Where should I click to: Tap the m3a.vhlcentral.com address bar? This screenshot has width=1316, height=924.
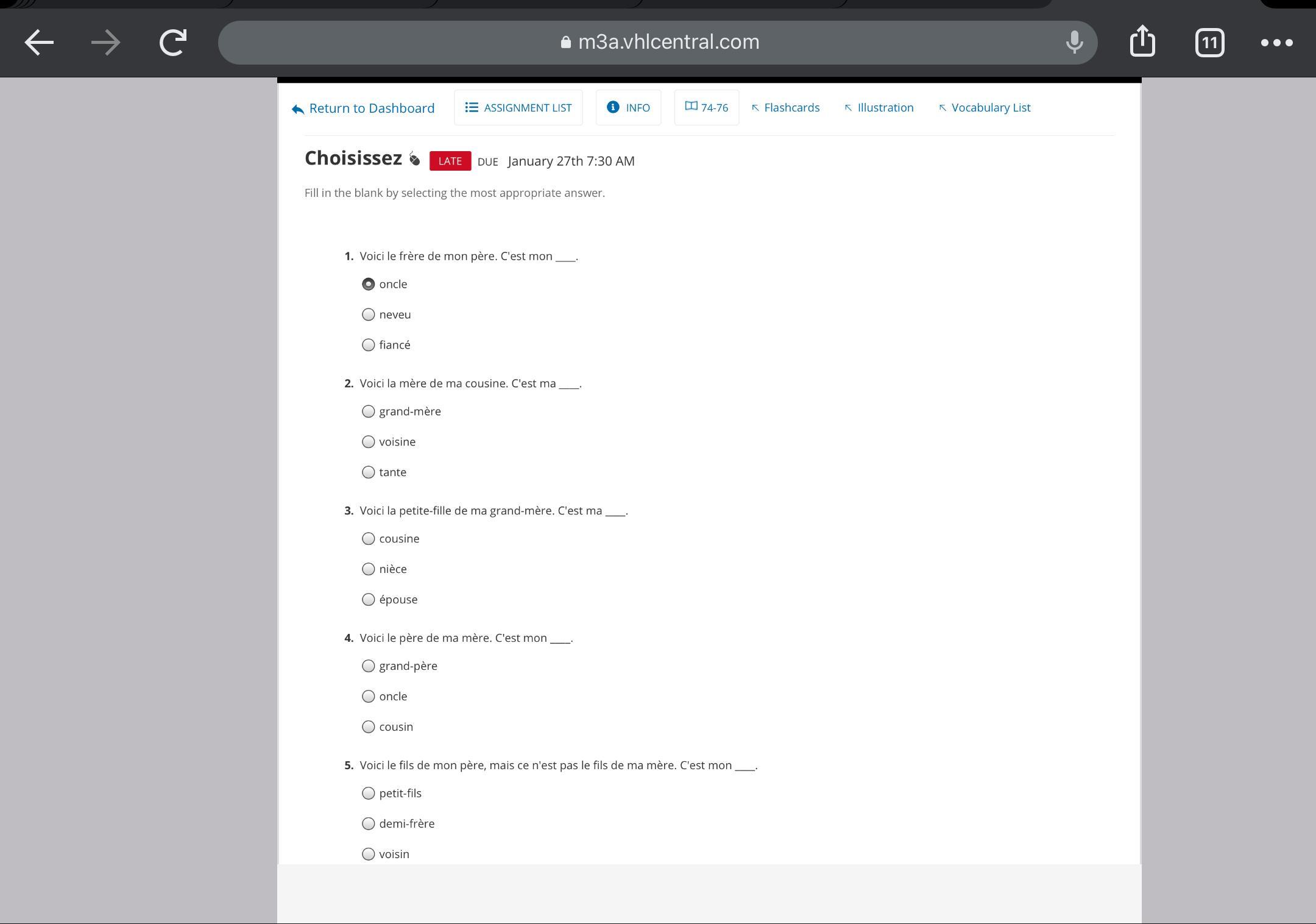tap(658, 42)
